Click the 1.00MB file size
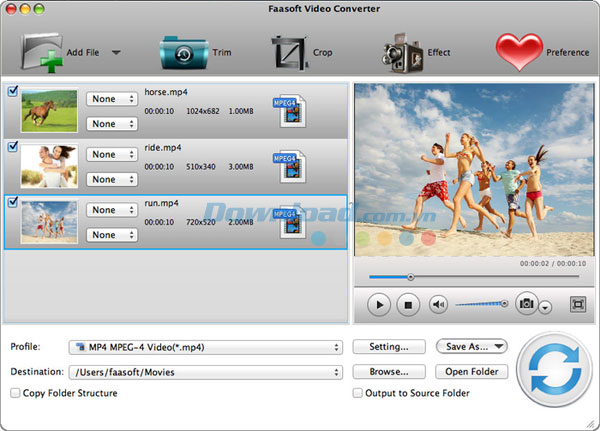Image resolution: width=600 pixels, height=431 pixels. (x=241, y=111)
